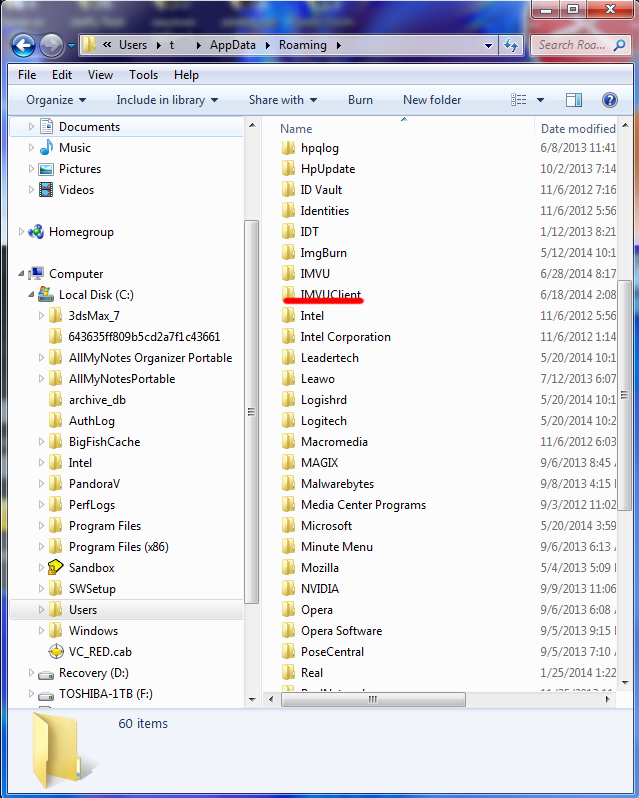Open the Share with dropdown

283,100
